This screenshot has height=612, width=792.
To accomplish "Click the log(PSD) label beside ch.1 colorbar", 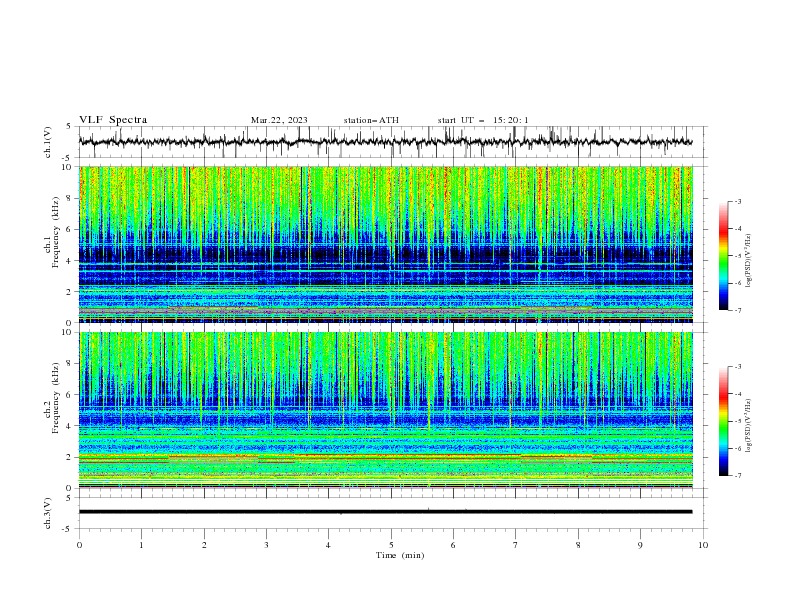I will pyautogui.click(x=748, y=261).
